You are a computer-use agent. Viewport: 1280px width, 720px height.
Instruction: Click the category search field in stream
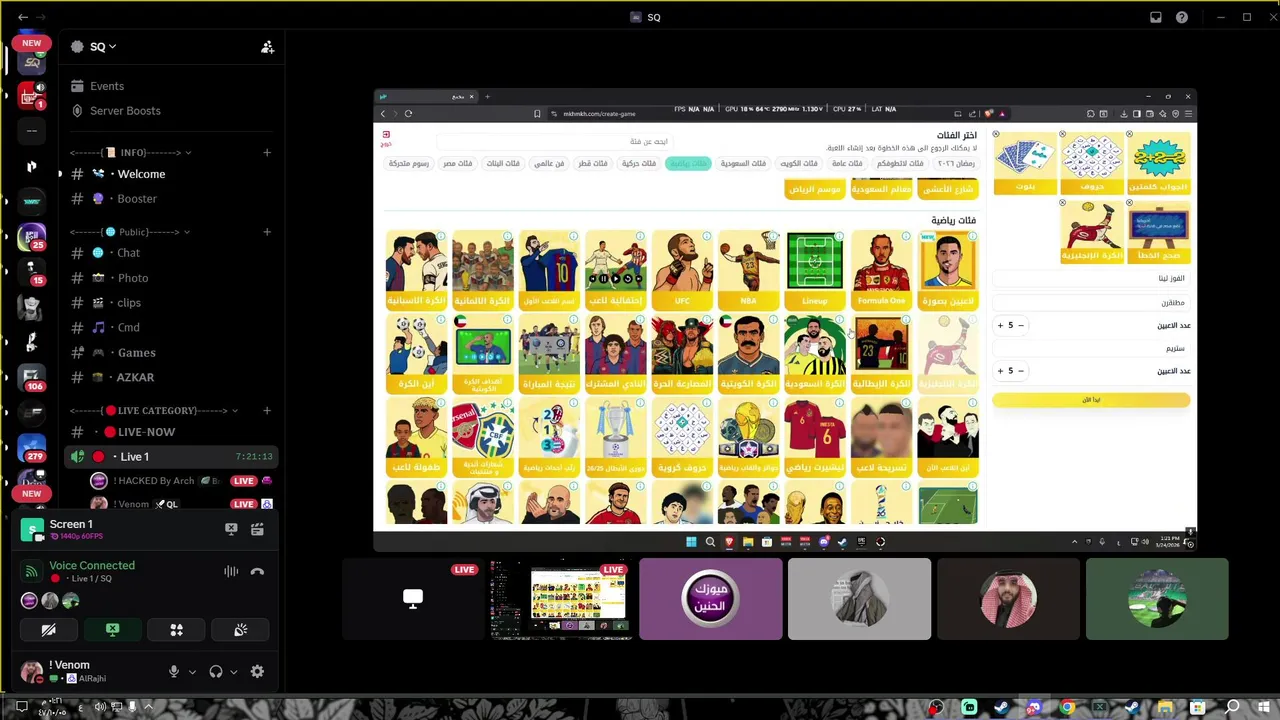pos(556,142)
